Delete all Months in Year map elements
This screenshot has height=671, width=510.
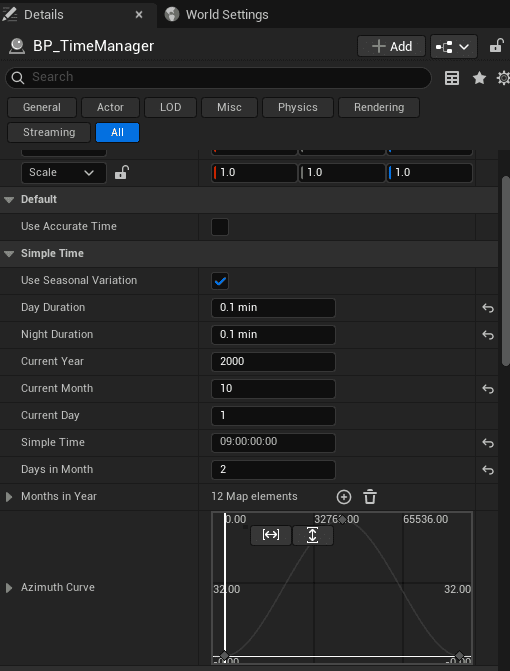point(370,497)
